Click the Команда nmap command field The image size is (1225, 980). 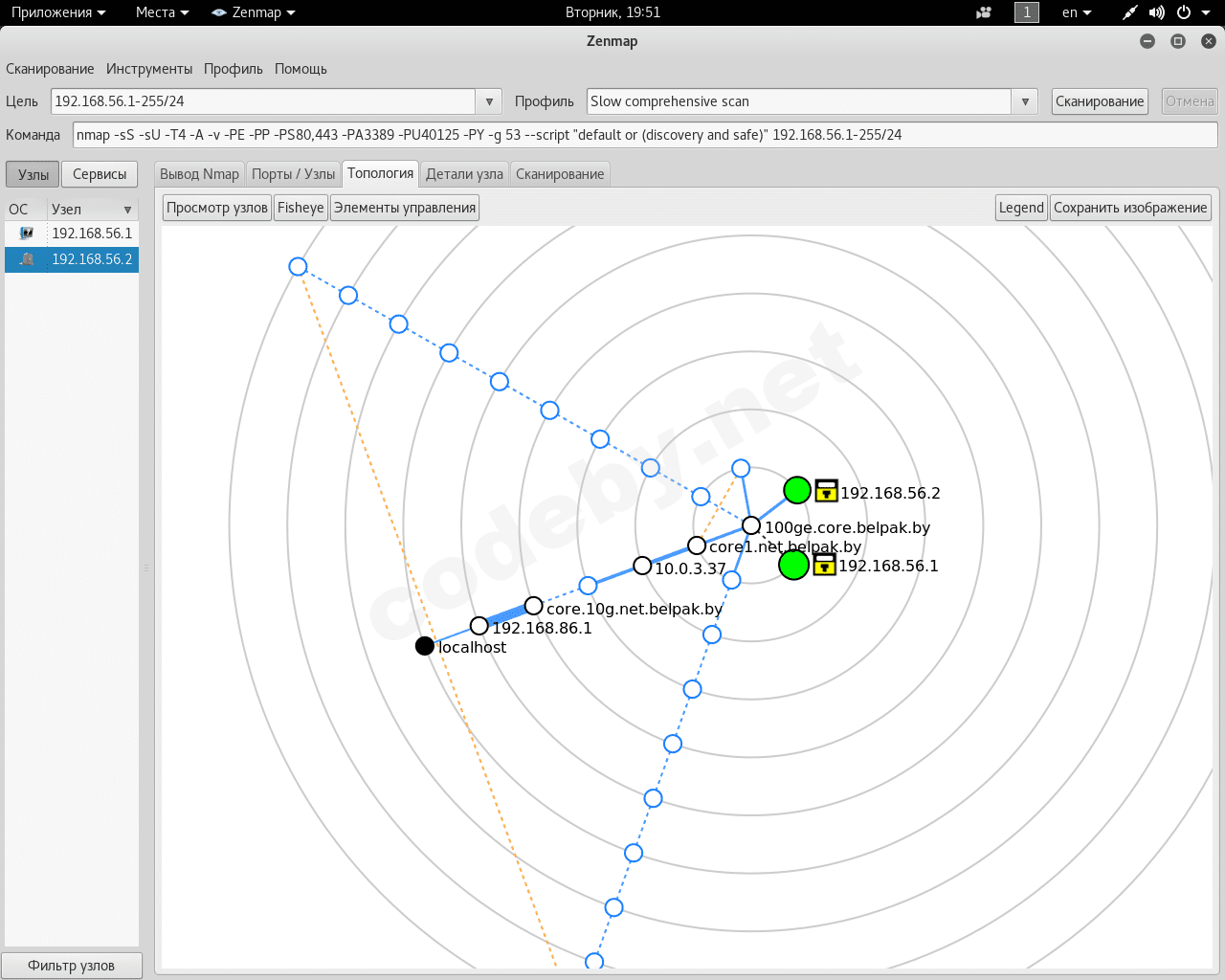645,135
